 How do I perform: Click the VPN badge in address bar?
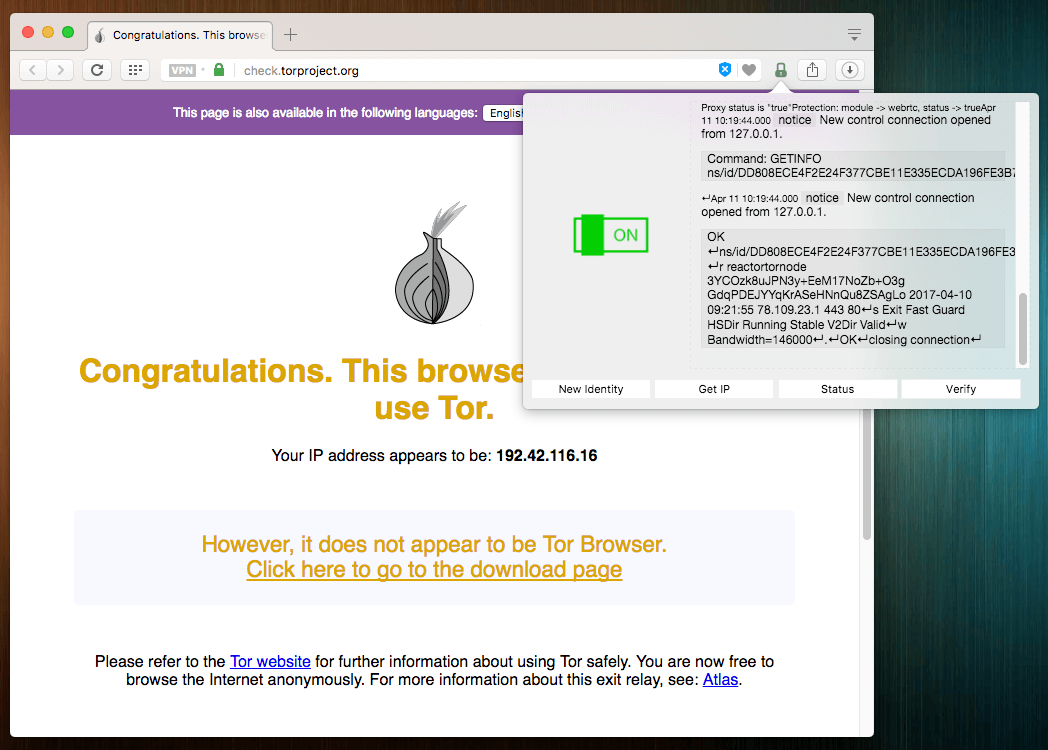pos(182,70)
